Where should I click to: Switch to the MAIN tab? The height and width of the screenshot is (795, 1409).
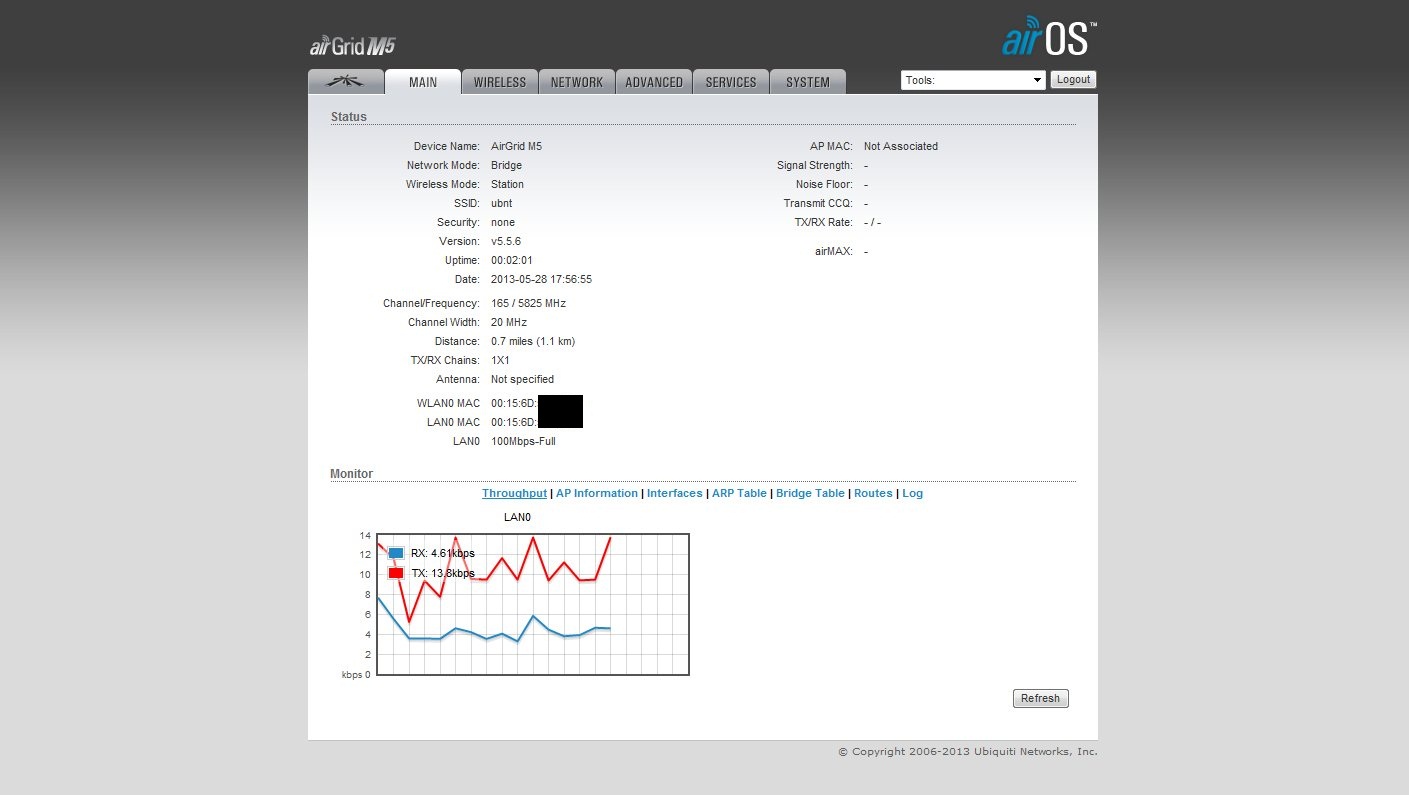click(423, 82)
